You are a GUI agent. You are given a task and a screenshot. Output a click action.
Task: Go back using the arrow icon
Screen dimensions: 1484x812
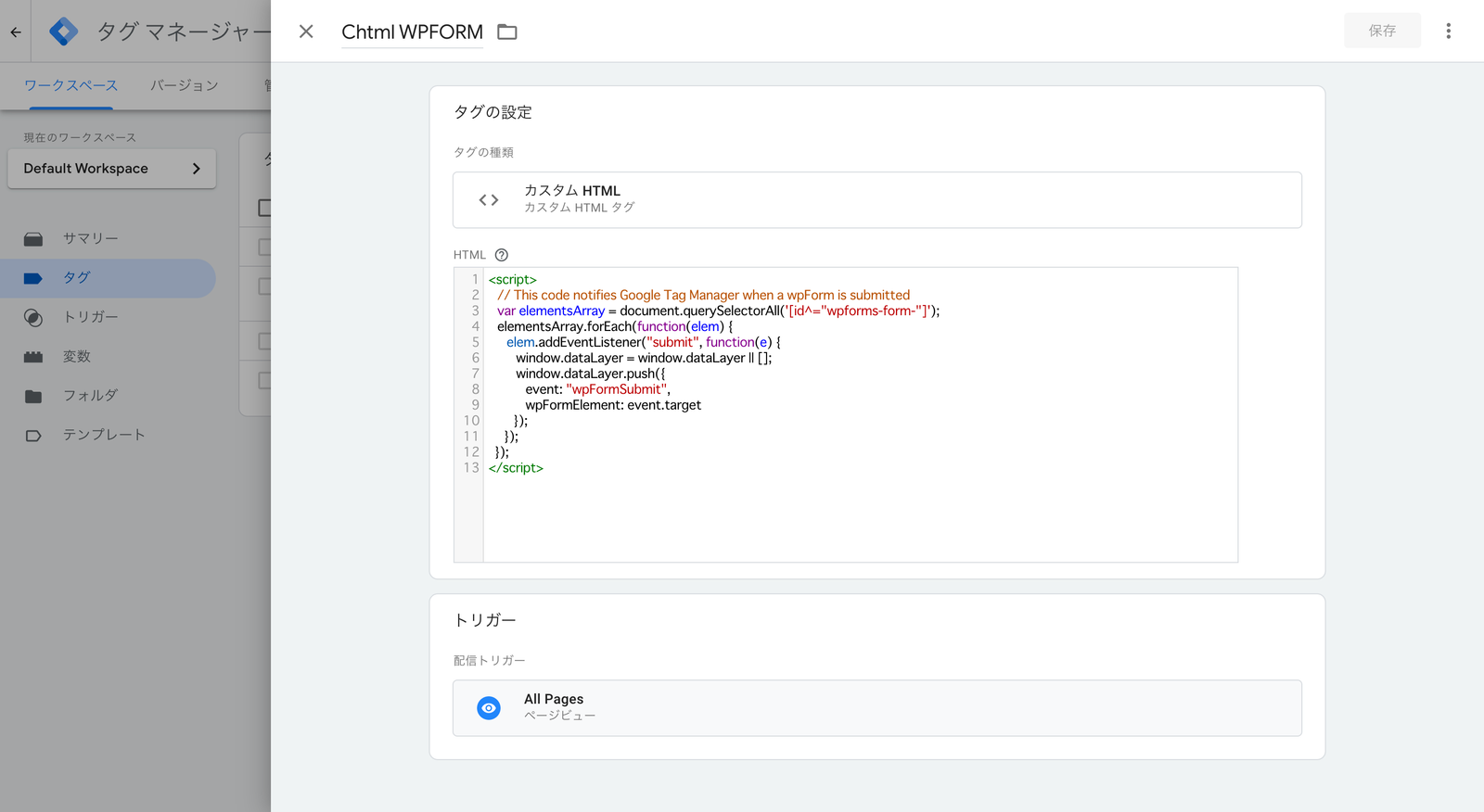[x=16, y=32]
